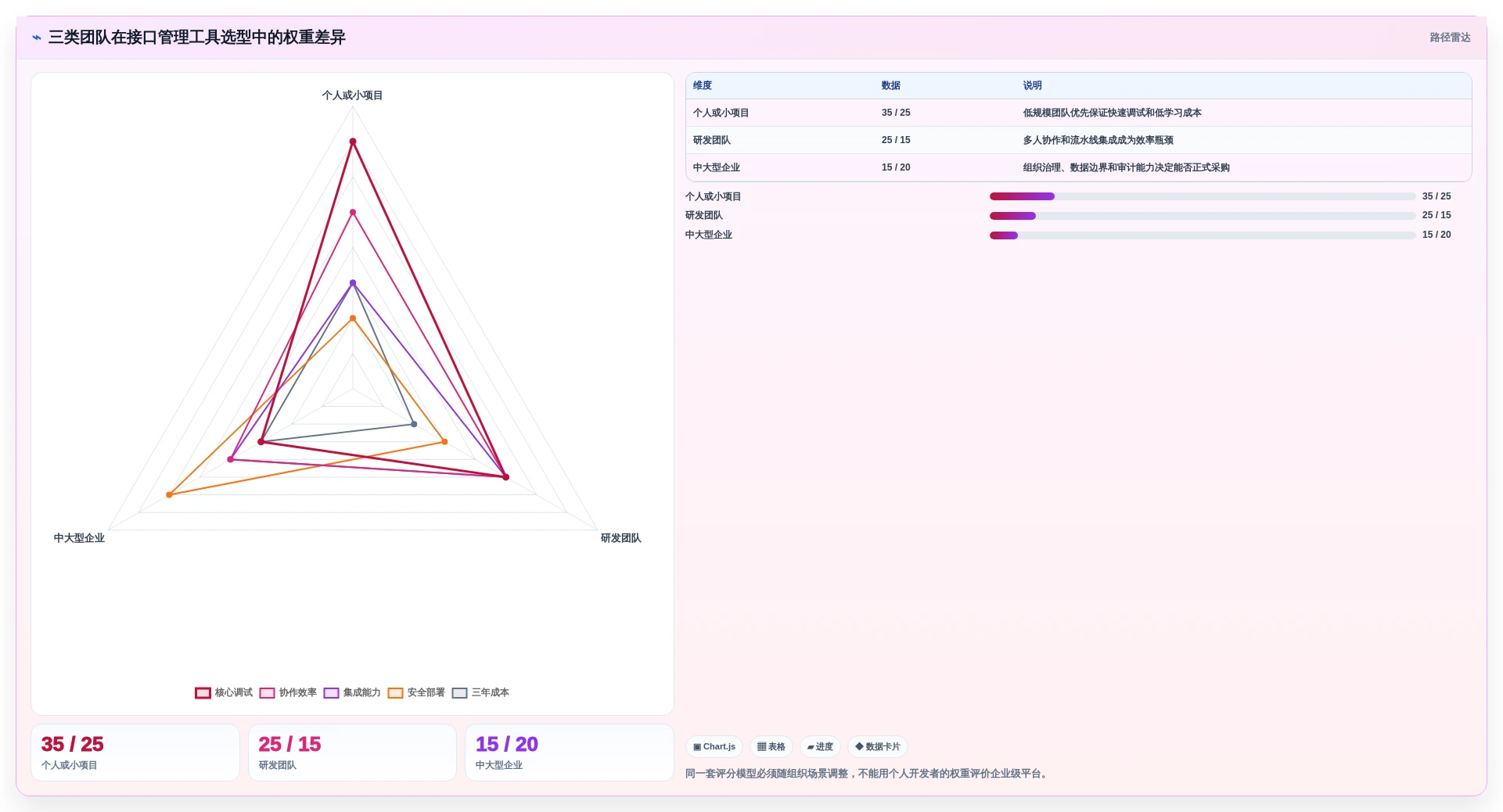Image resolution: width=1503 pixels, height=812 pixels.
Task: Open the 35 / 25 个人或小项目 data card
Action: click(x=135, y=753)
